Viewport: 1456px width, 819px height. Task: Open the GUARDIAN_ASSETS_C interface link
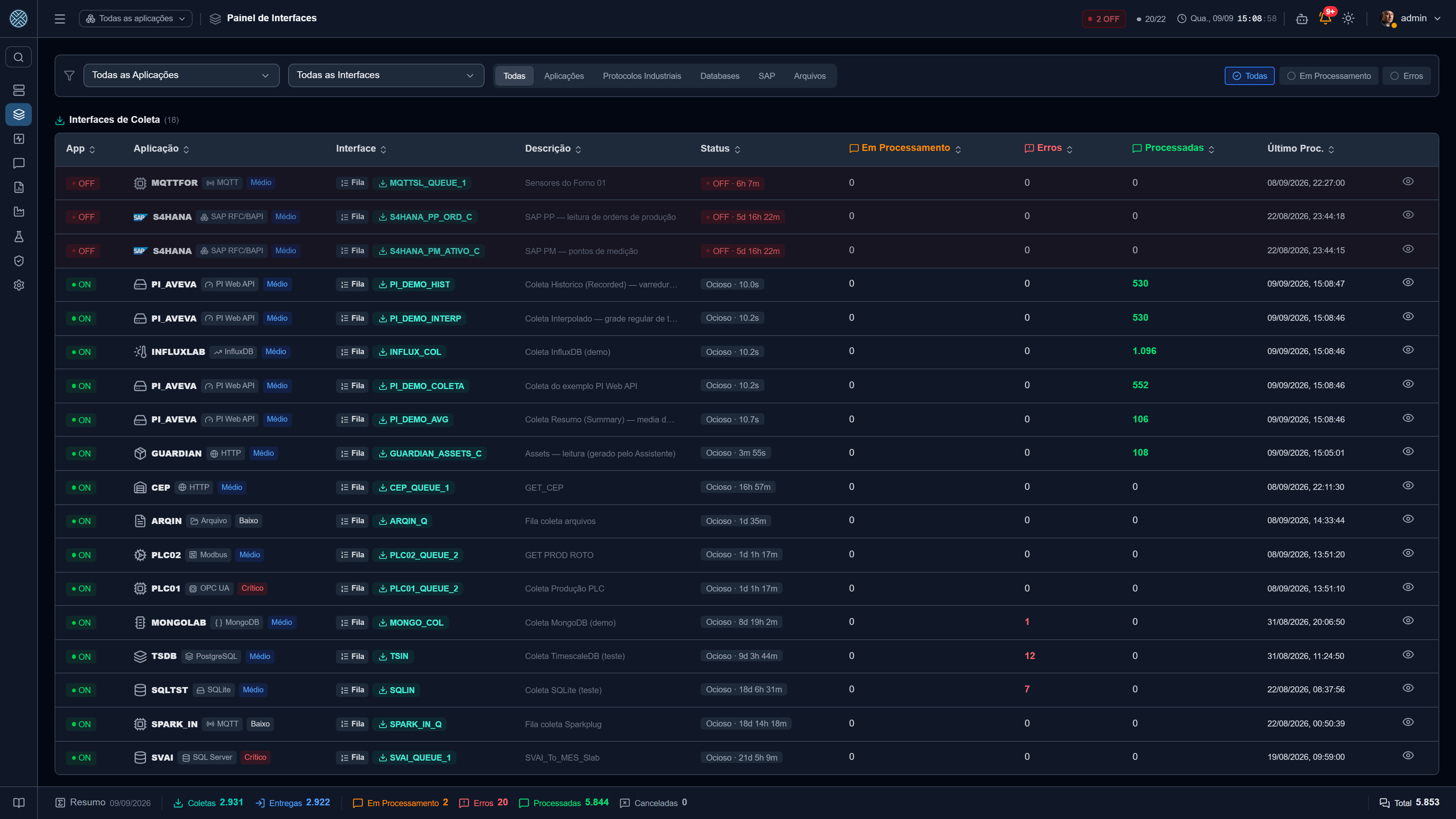(x=430, y=453)
